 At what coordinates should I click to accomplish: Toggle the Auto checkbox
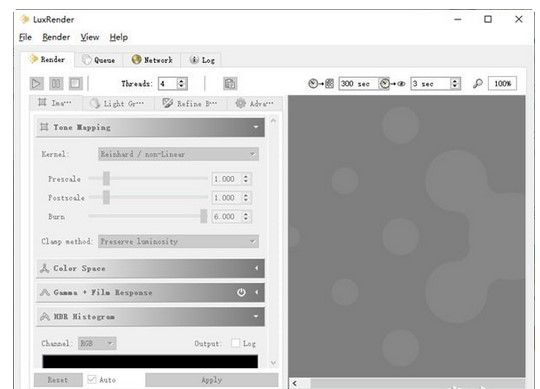point(92,380)
